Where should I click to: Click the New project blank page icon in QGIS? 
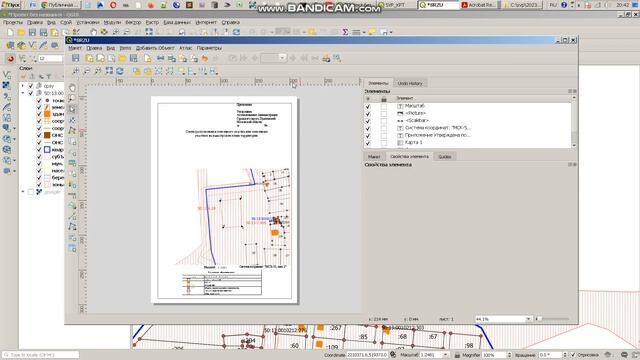(x=10, y=33)
